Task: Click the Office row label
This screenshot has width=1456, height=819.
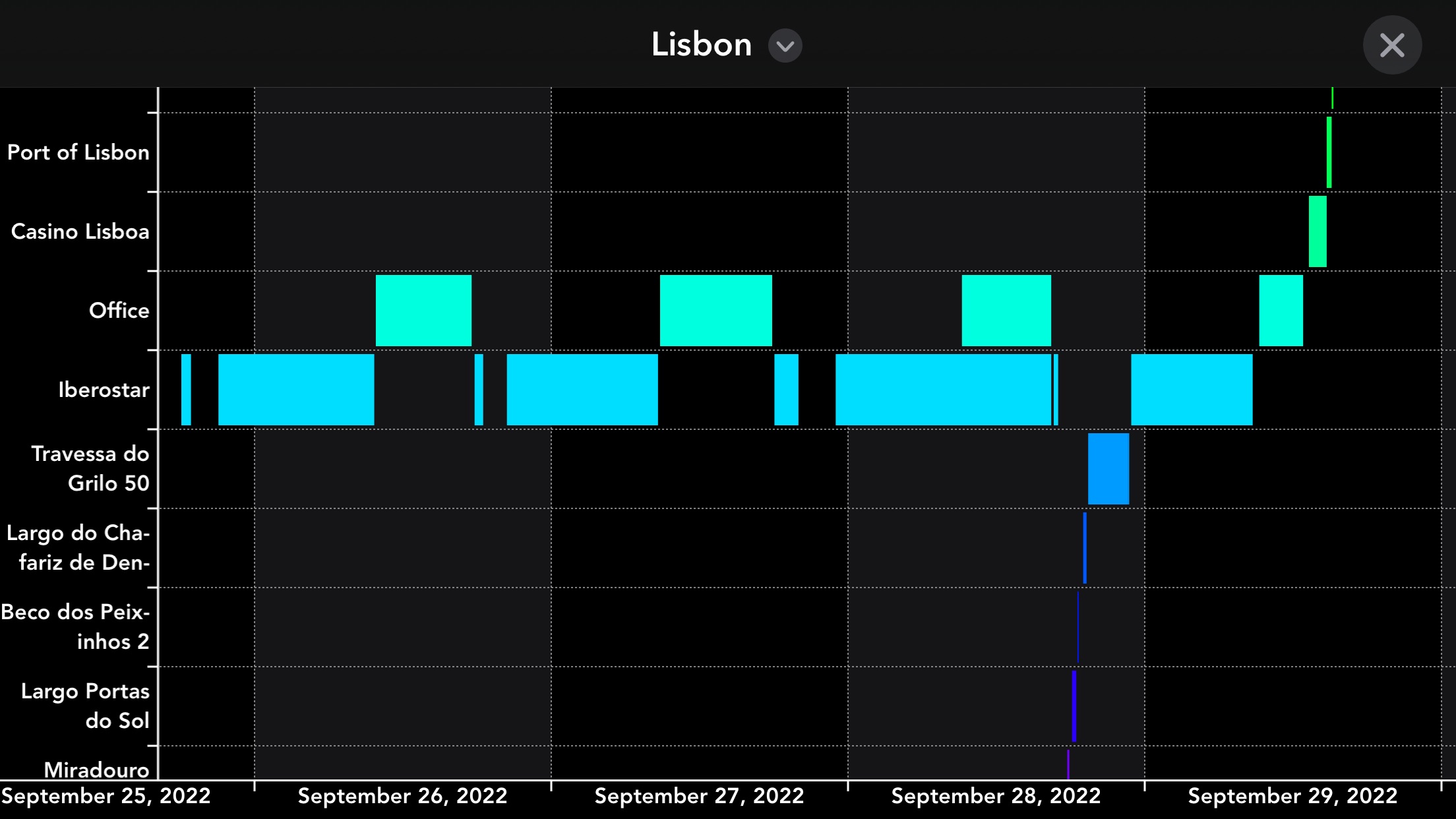Action: (x=119, y=311)
